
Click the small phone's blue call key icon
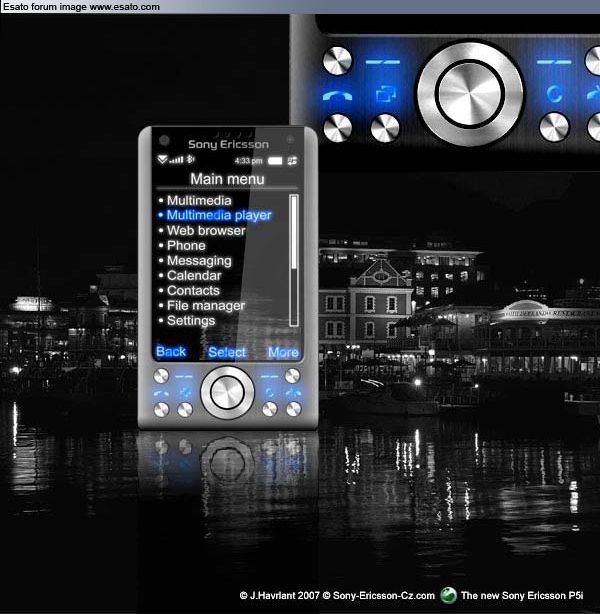coord(161,393)
